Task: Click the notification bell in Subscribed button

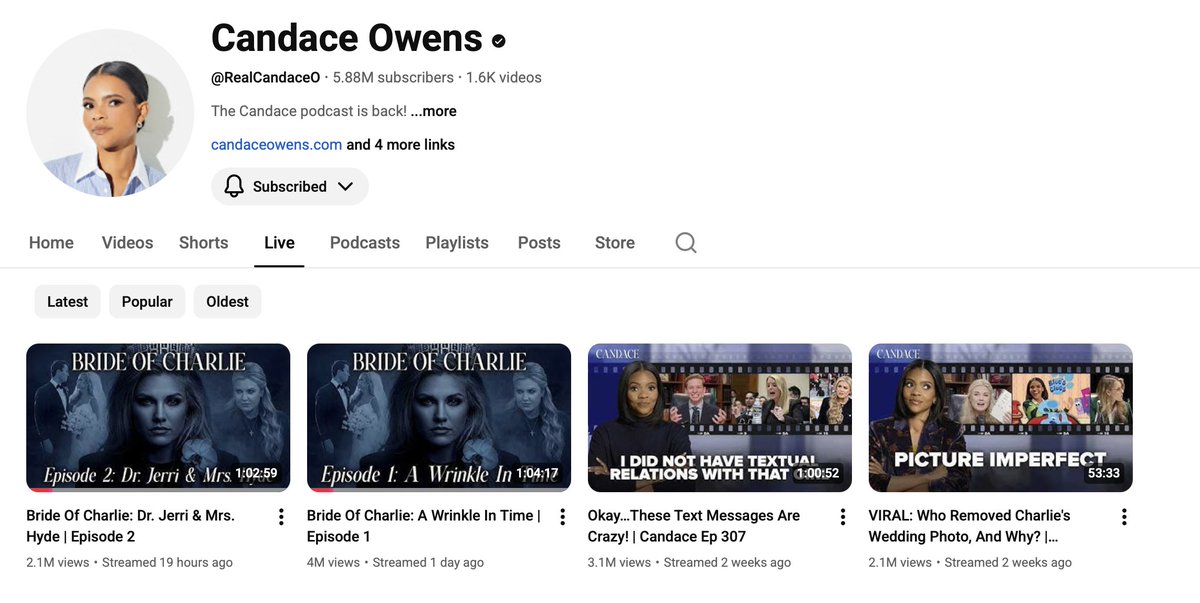Action: point(234,186)
